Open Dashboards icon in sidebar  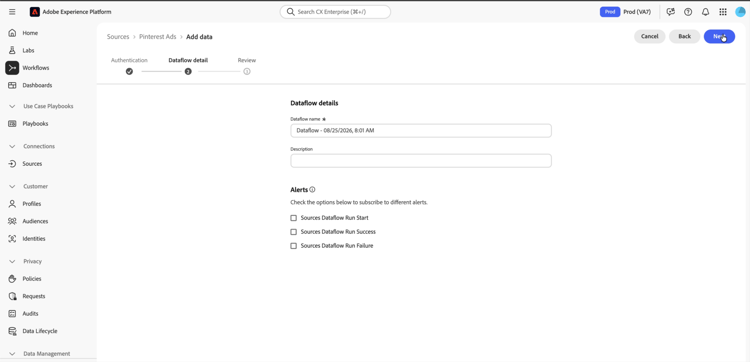pyautogui.click(x=12, y=85)
